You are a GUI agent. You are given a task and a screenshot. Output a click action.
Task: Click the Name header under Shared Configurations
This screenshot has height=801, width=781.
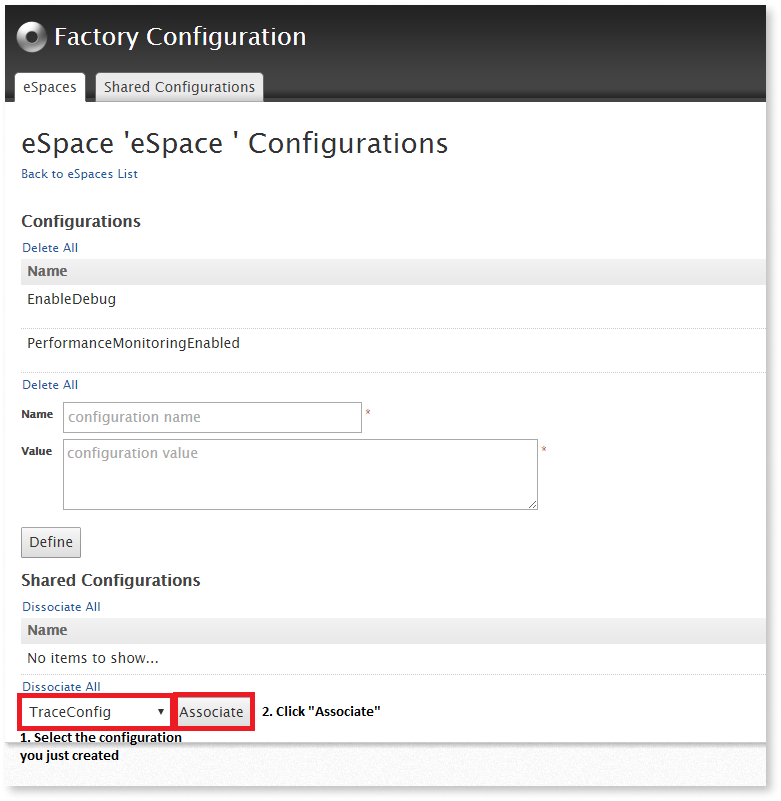tap(46, 630)
